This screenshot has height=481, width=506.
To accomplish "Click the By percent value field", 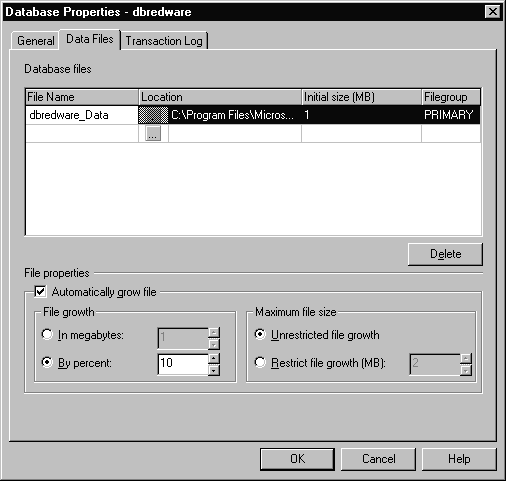I will tap(183, 364).
